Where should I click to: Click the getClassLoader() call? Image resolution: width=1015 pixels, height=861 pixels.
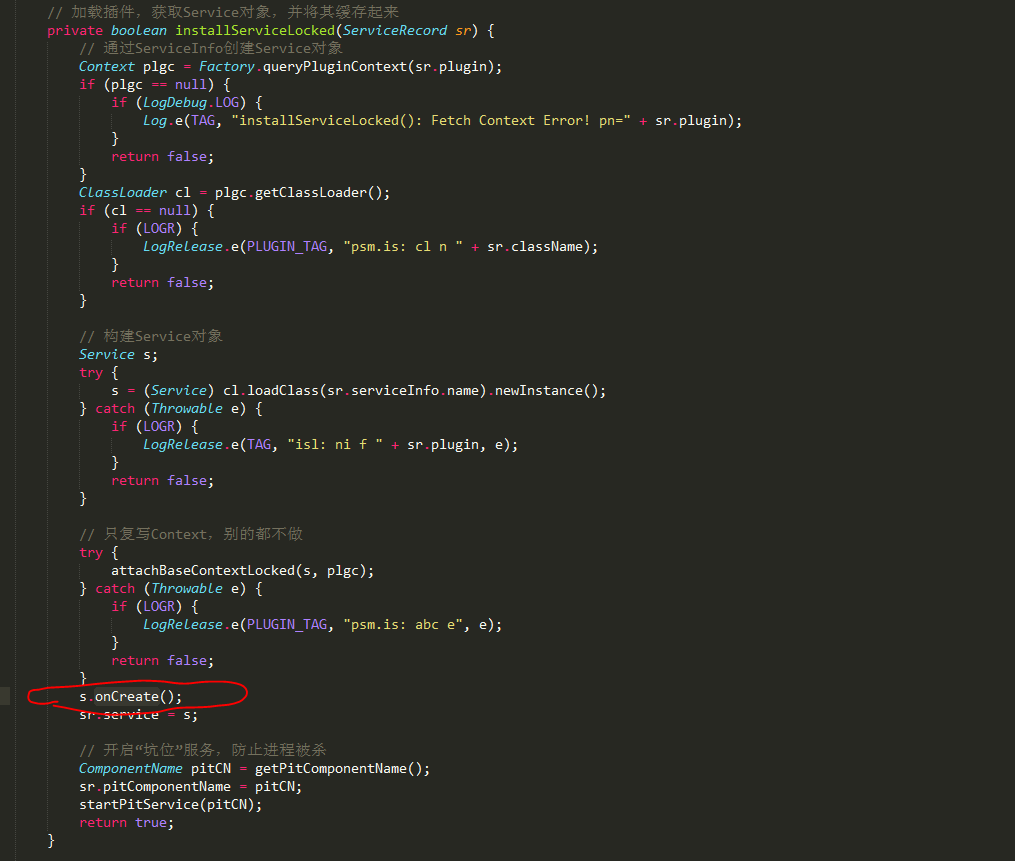pos(322,192)
